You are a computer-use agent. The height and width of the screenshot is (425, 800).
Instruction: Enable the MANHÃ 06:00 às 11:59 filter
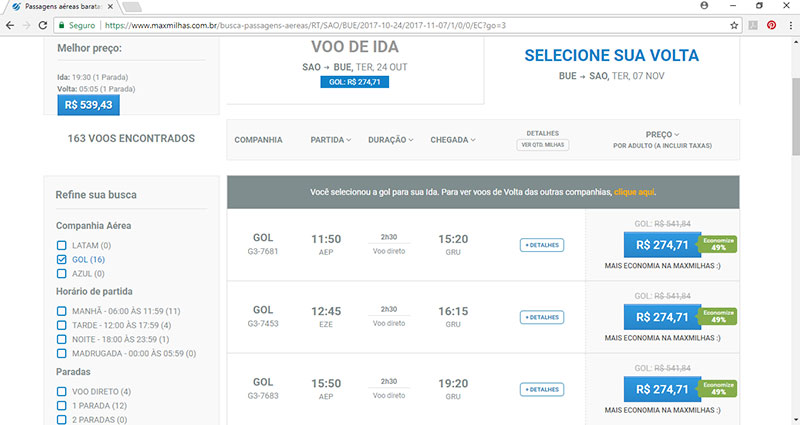click(x=62, y=311)
